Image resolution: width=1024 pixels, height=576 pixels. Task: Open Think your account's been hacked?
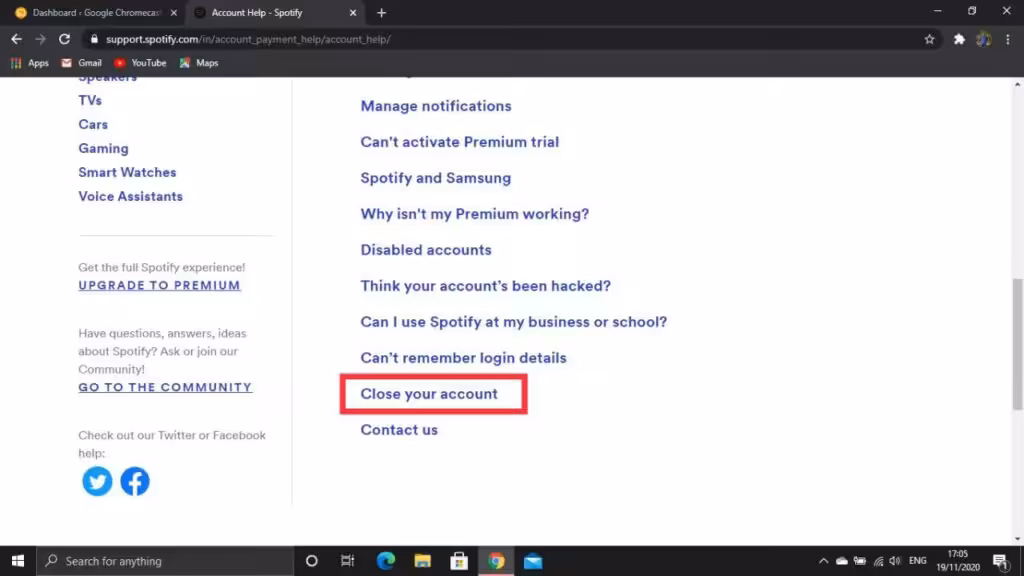tap(486, 286)
